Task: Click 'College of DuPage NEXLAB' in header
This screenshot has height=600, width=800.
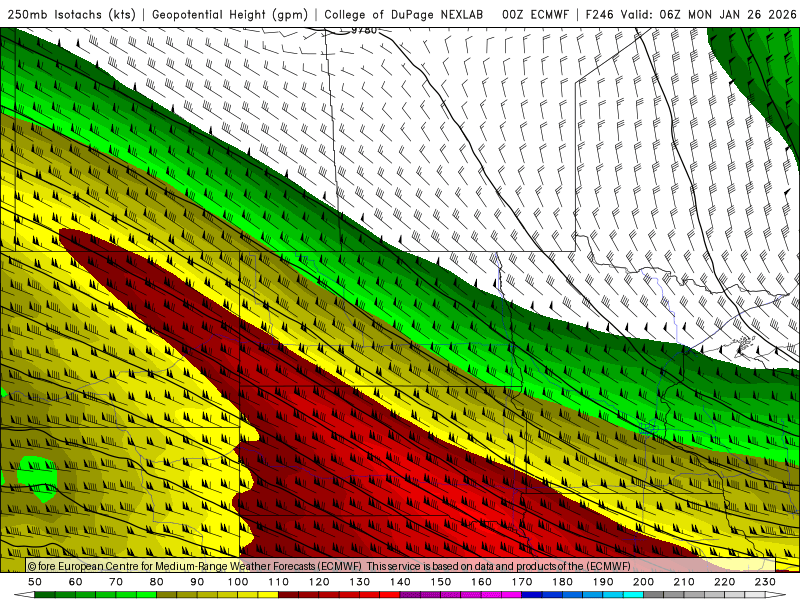Action: point(403,15)
